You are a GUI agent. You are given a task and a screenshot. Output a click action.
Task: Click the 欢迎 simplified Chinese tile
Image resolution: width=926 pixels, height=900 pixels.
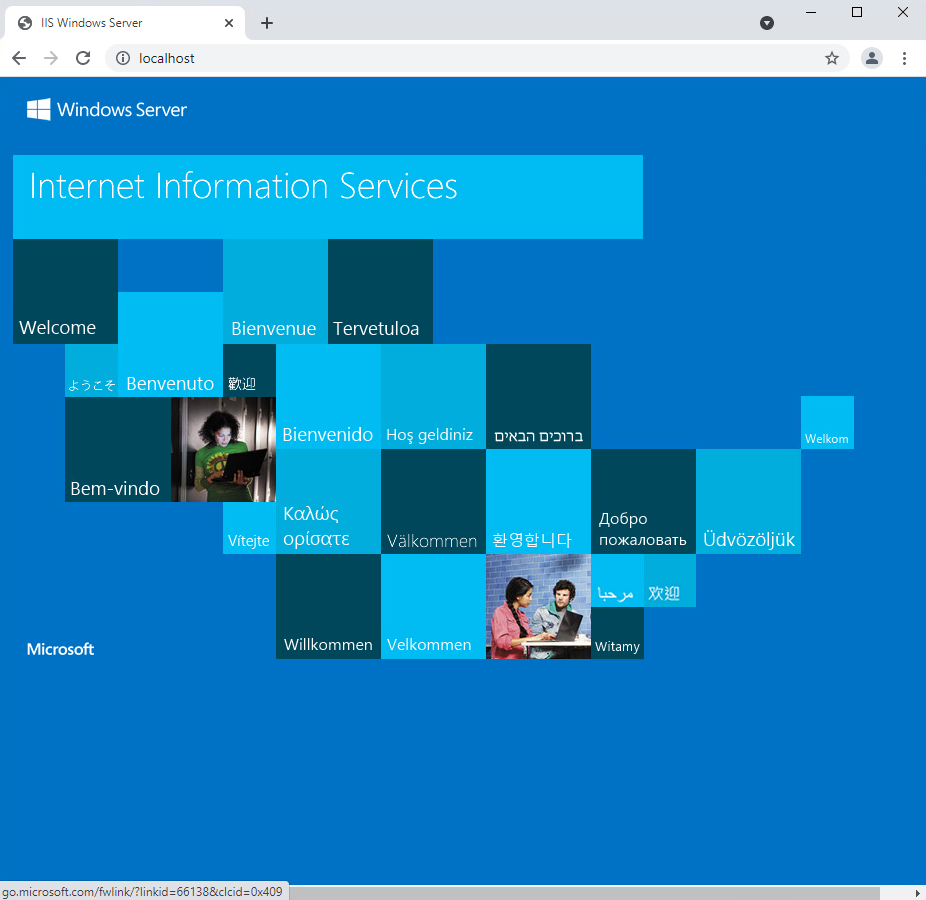[670, 581]
